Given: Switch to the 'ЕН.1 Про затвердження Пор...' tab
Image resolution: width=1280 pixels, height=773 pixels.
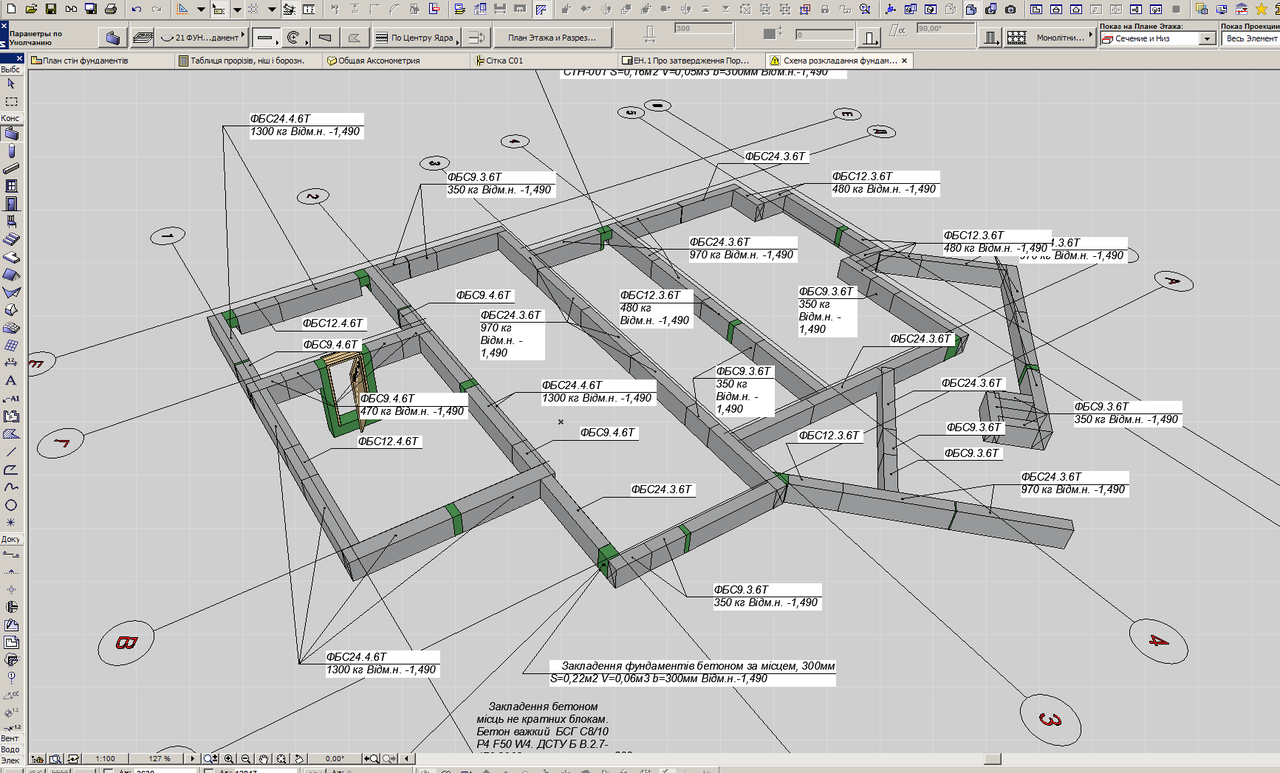Looking at the screenshot, I should pyautogui.click(x=689, y=60).
